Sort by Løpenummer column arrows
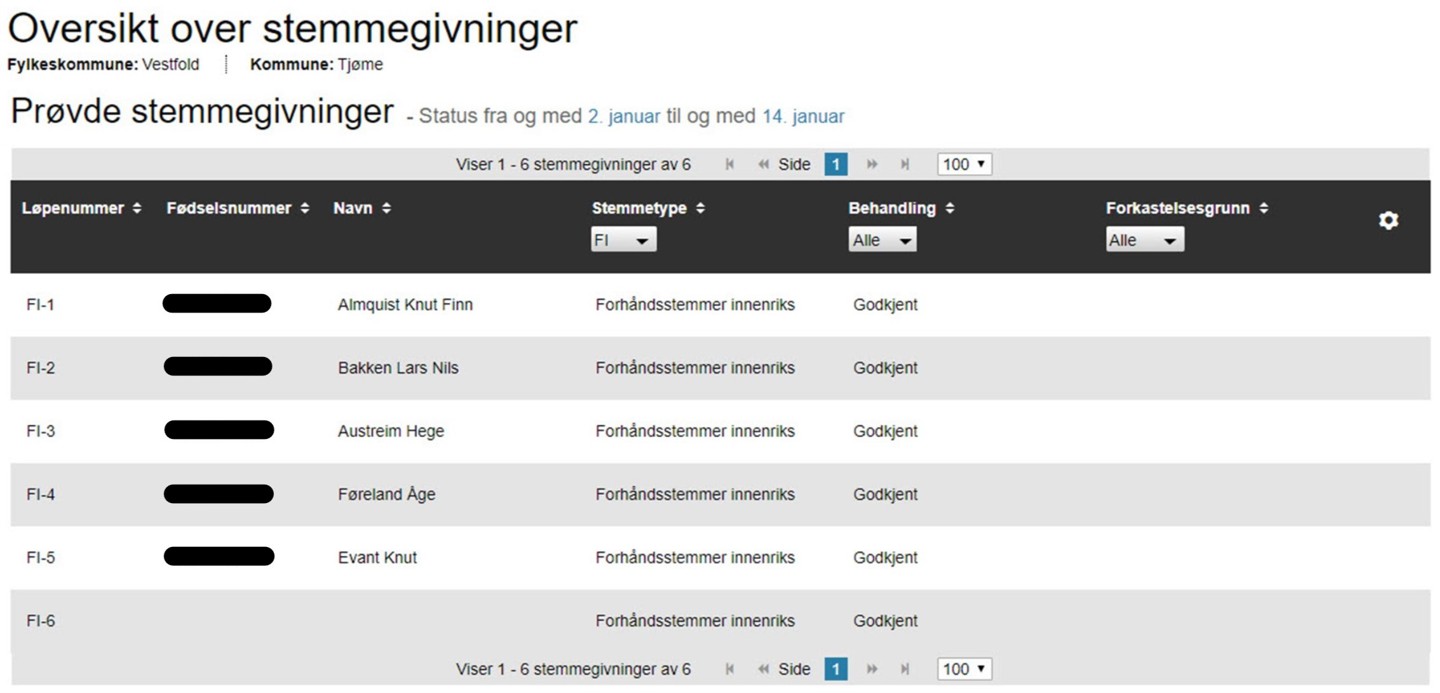The height and width of the screenshot is (693, 1440). coord(137,209)
